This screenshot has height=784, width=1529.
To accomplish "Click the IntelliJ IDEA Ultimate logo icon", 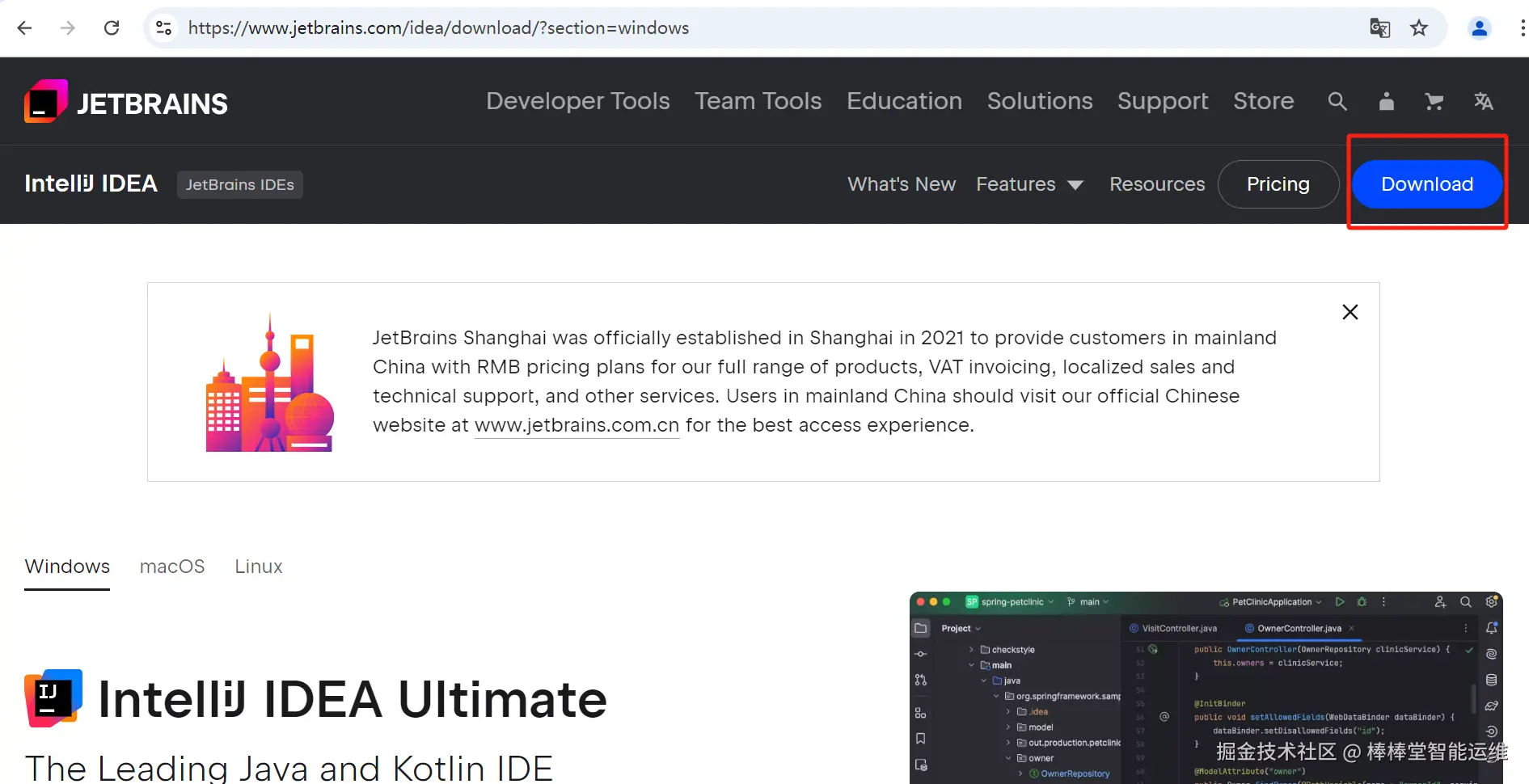I will pyautogui.click(x=53, y=698).
